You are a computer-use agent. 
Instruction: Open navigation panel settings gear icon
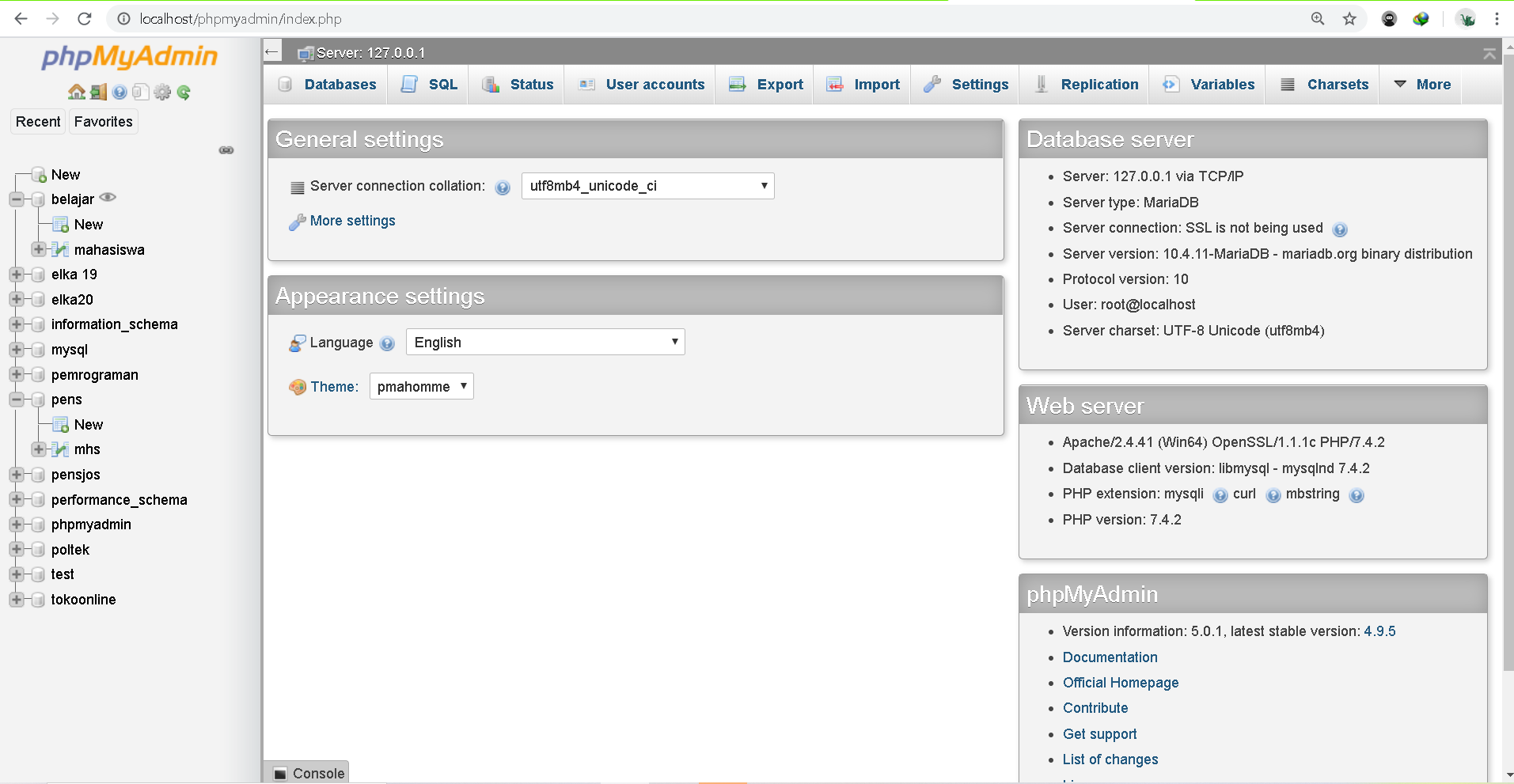162,92
